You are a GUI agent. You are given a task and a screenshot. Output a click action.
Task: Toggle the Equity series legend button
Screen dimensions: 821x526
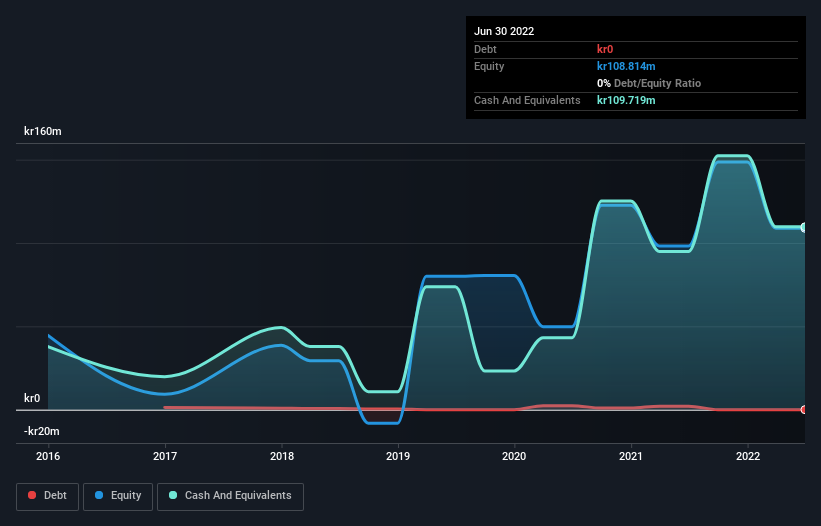click(118, 496)
